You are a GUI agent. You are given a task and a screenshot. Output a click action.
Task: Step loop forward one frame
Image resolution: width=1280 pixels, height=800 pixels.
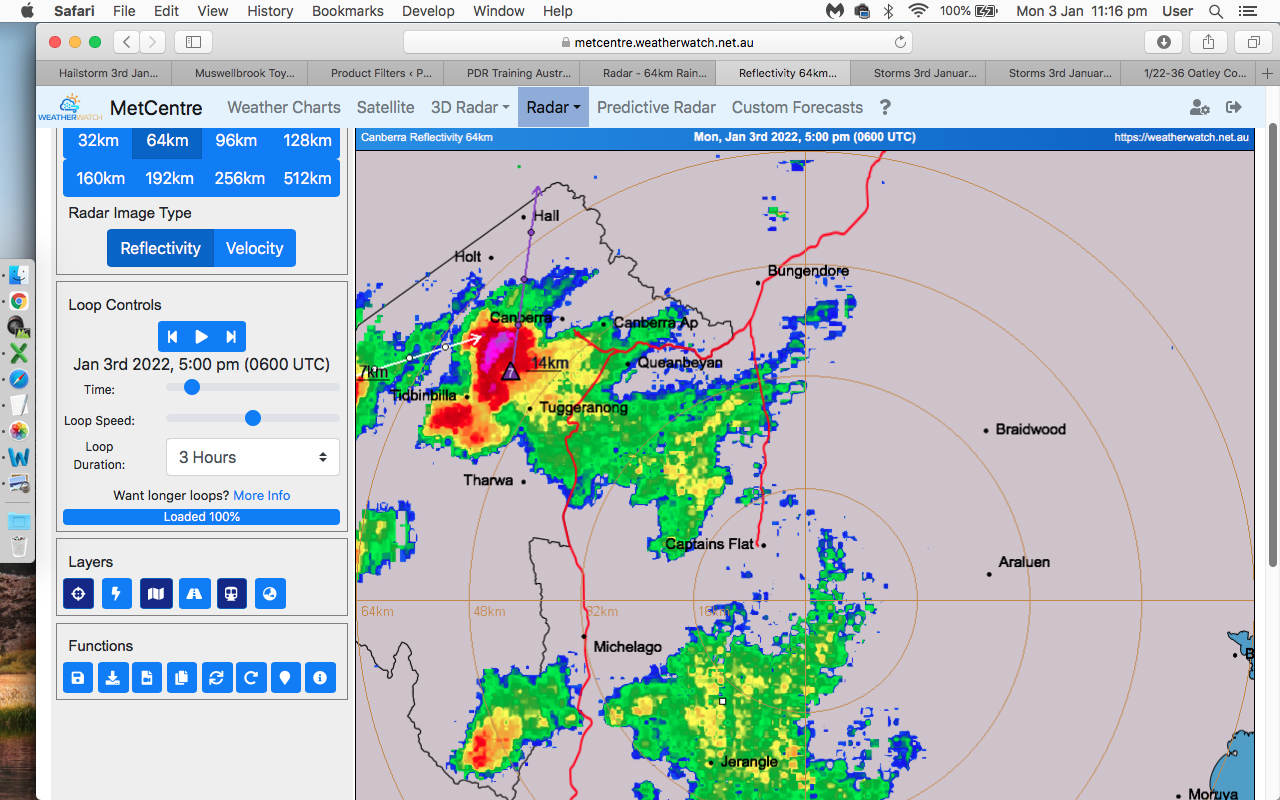[231, 337]
